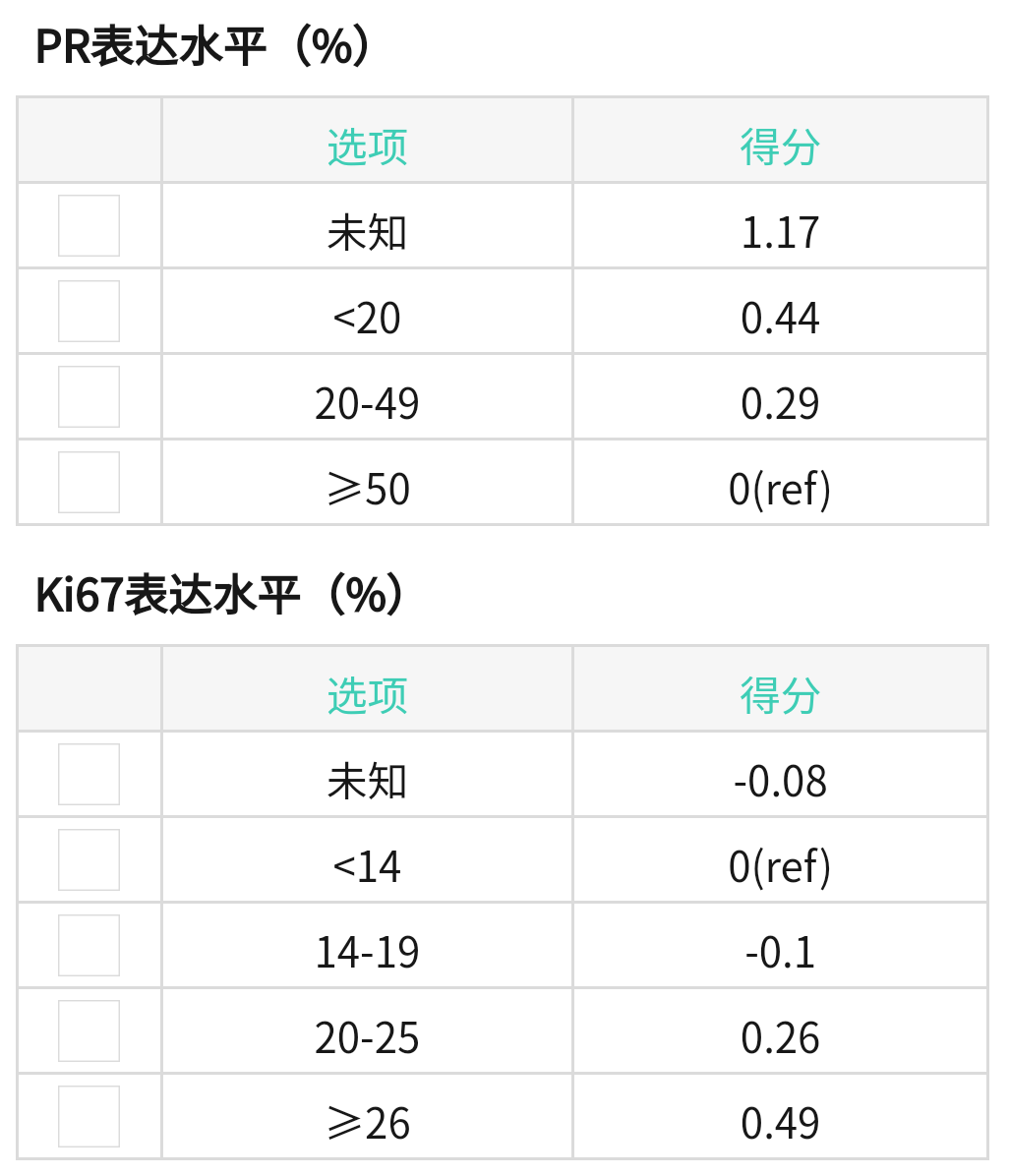Select the 14-19 option text
The image size is (1010, 1176).
click(x=367, y=953)
